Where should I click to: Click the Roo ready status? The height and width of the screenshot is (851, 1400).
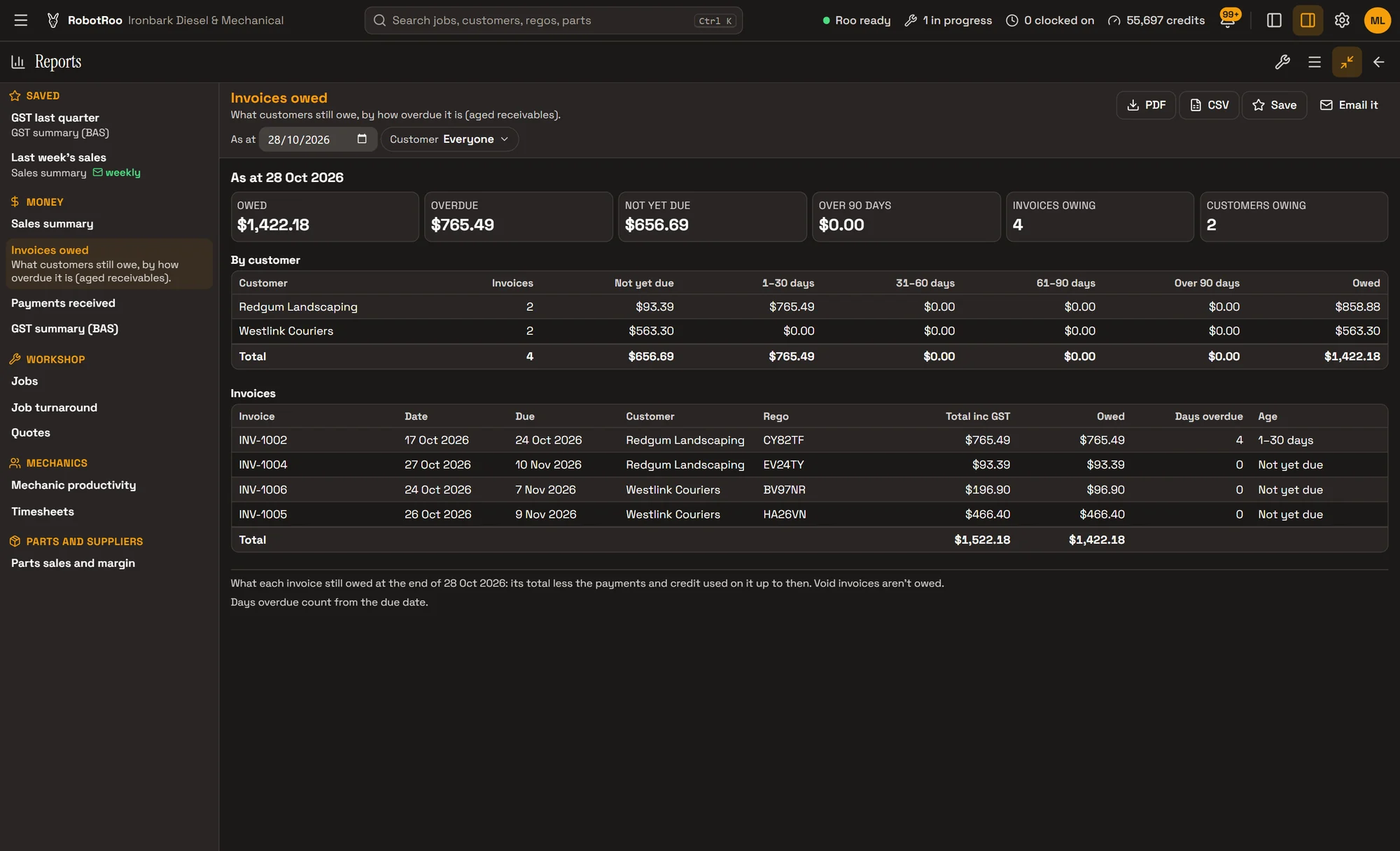856,20
